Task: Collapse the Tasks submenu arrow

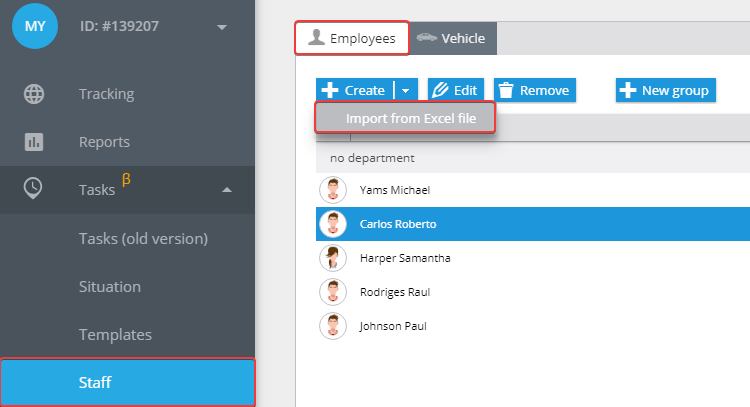Action: [227, 190]
